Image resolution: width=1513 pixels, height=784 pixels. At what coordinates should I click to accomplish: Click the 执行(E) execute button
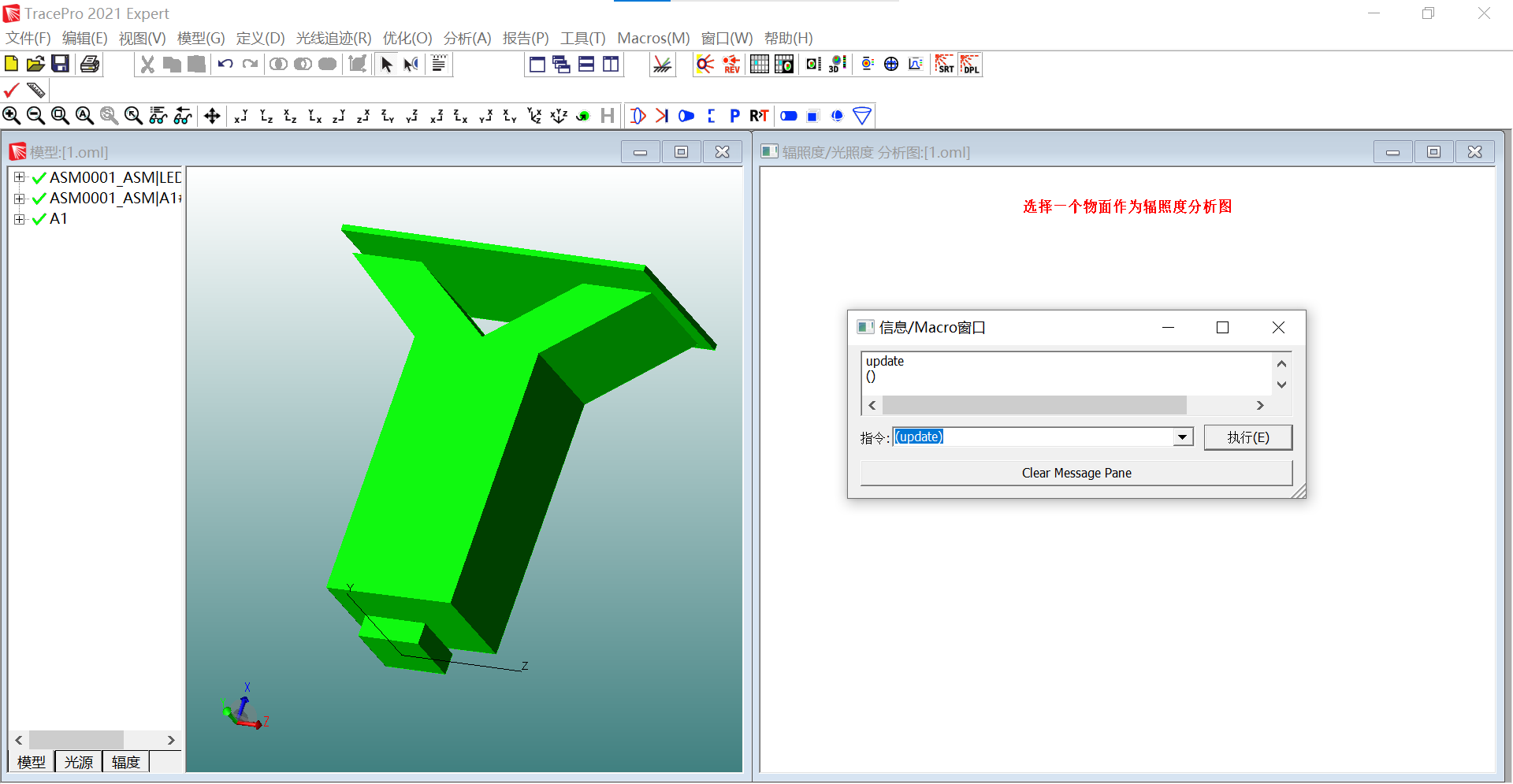[1248, 437]
